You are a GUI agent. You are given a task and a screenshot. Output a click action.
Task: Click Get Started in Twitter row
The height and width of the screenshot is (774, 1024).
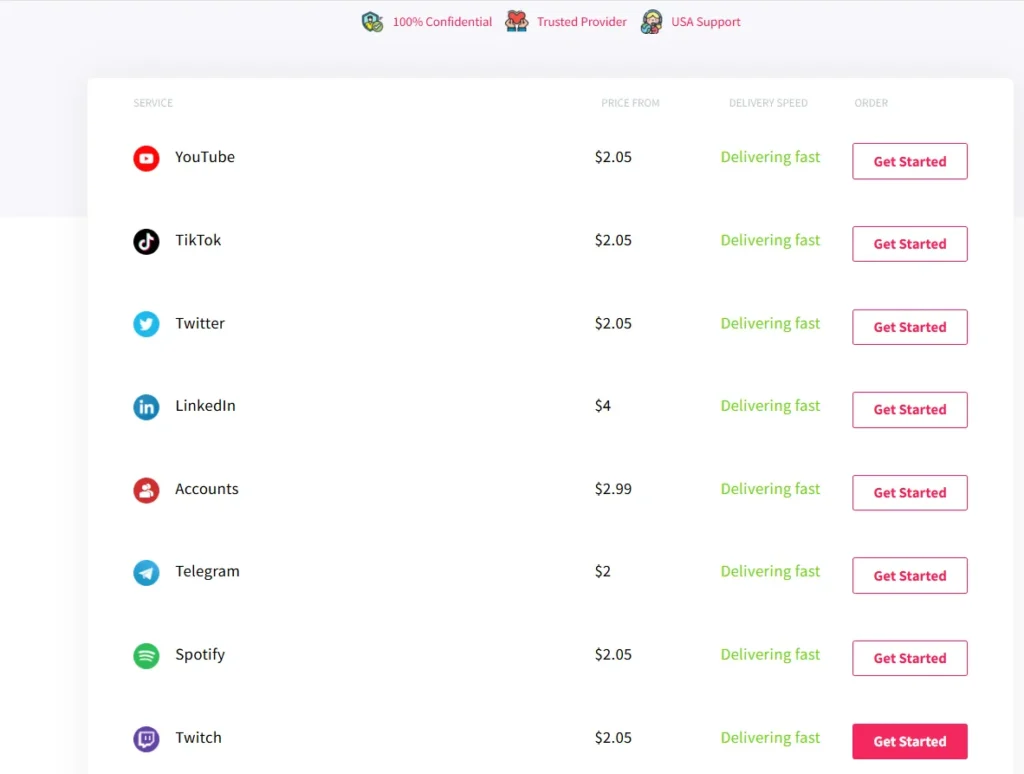pyautogui.click(x=909, y=327)
